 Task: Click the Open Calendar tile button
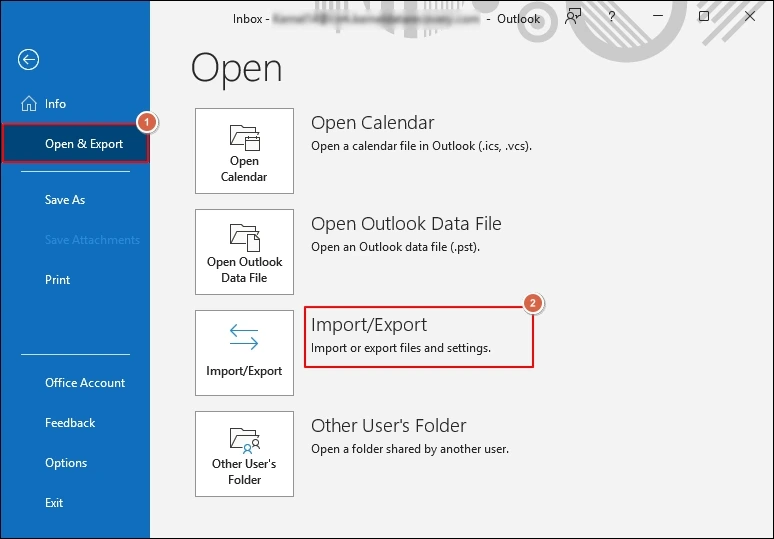pyautogui.click(x=244, y=151)
